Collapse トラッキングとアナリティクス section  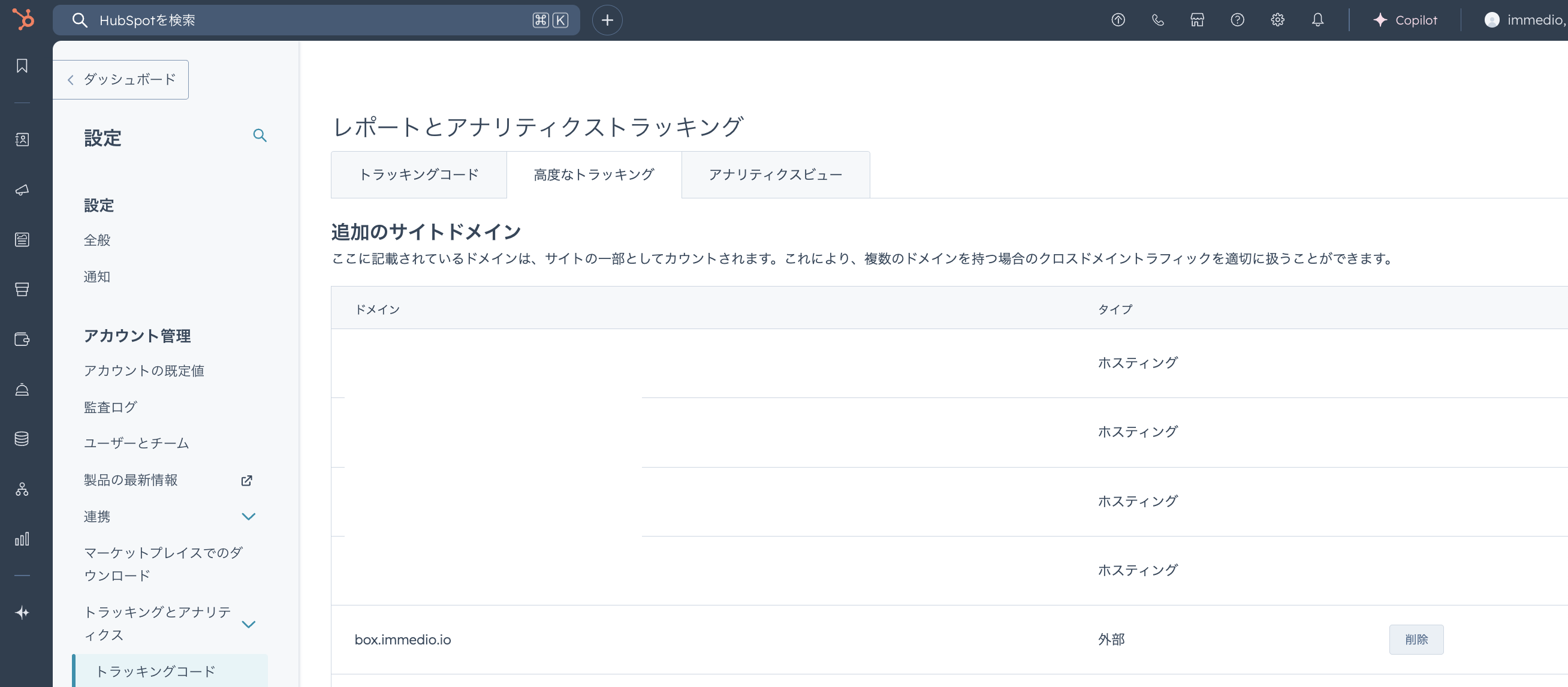pyautogui.click(x=248, y=623)
